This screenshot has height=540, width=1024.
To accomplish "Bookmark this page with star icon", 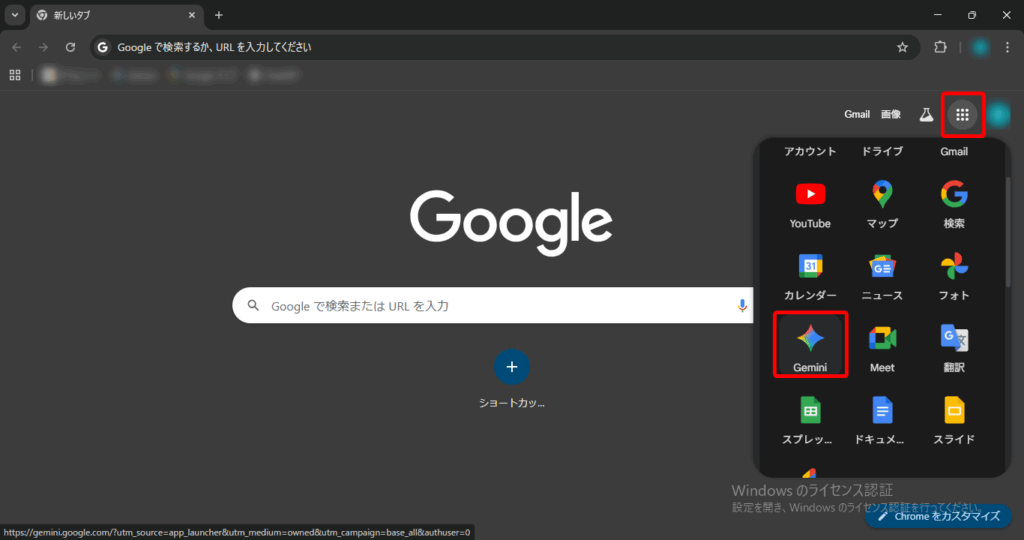I will [902, 47].
